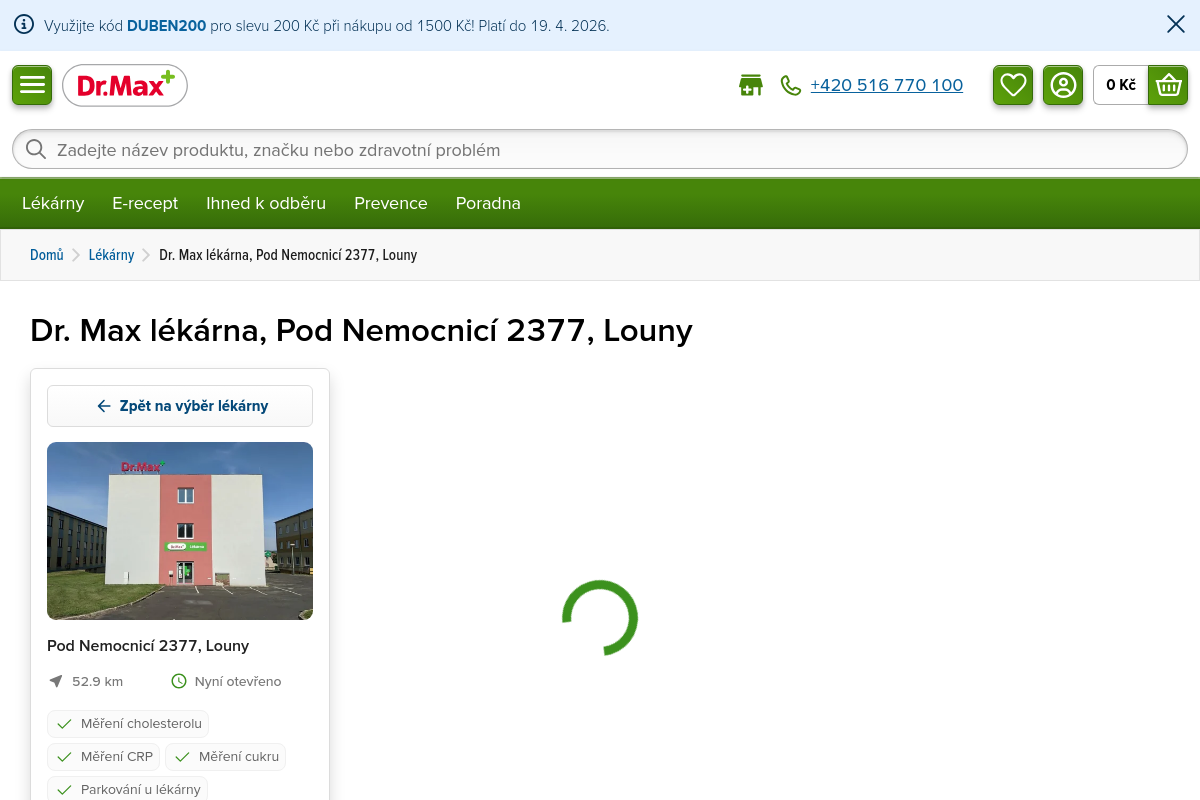This screenshot has width=1200, height=800.
Task: Go to the Prevence section
Action: click(x=390, y=203)
